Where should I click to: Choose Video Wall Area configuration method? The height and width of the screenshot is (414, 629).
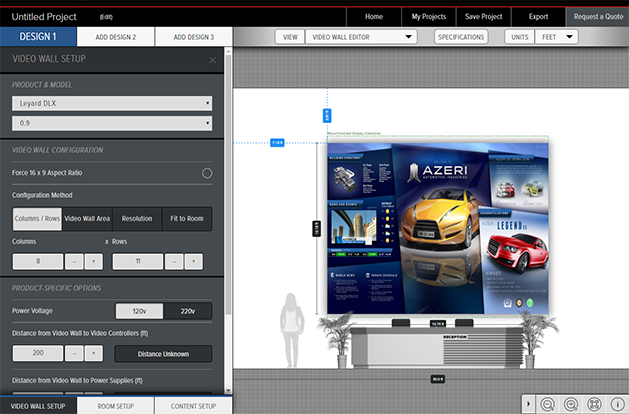87,219
